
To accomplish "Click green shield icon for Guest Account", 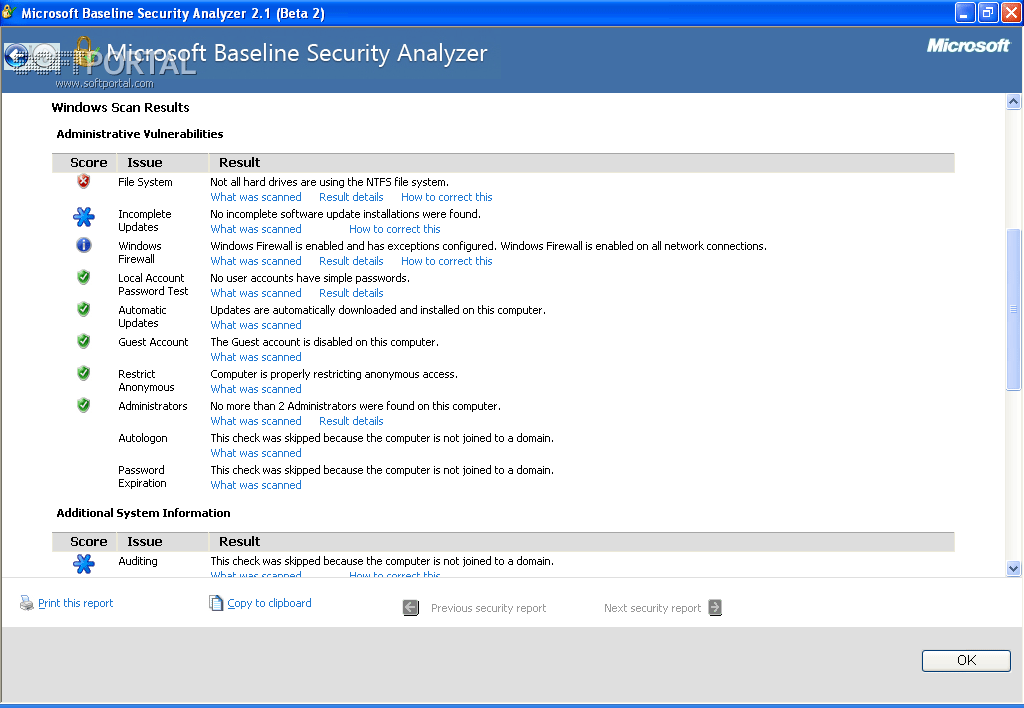I will [84, 342].
